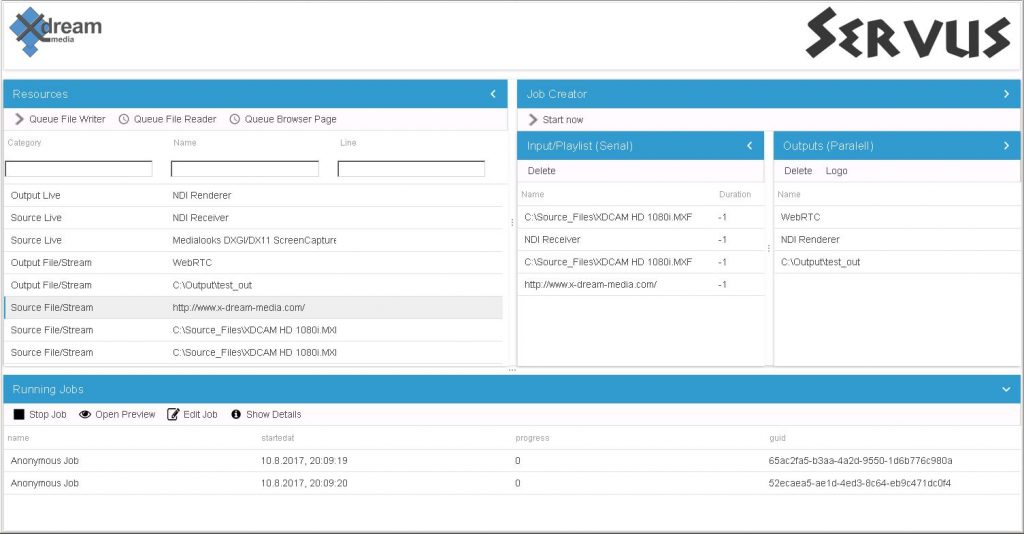Image resolution: width=1024 pixels, height=534 pixels.
Task: Click the Queue File Reader clock icon
Action: click(124, 119)
